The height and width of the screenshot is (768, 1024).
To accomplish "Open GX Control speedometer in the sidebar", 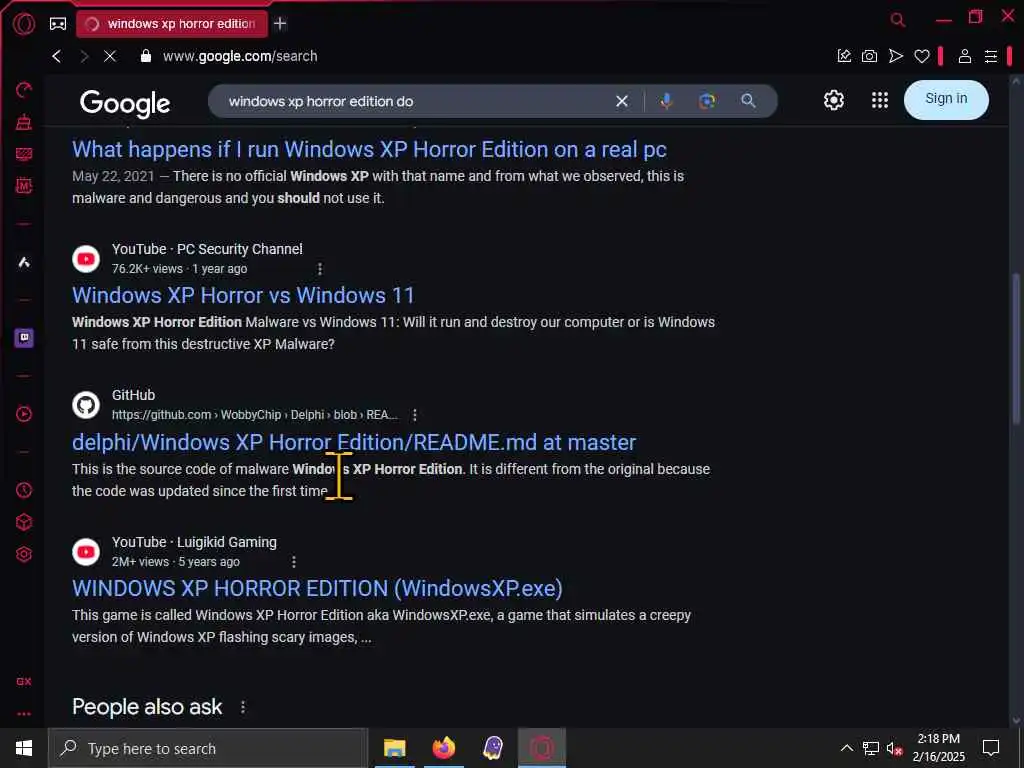I will (24, 90).
